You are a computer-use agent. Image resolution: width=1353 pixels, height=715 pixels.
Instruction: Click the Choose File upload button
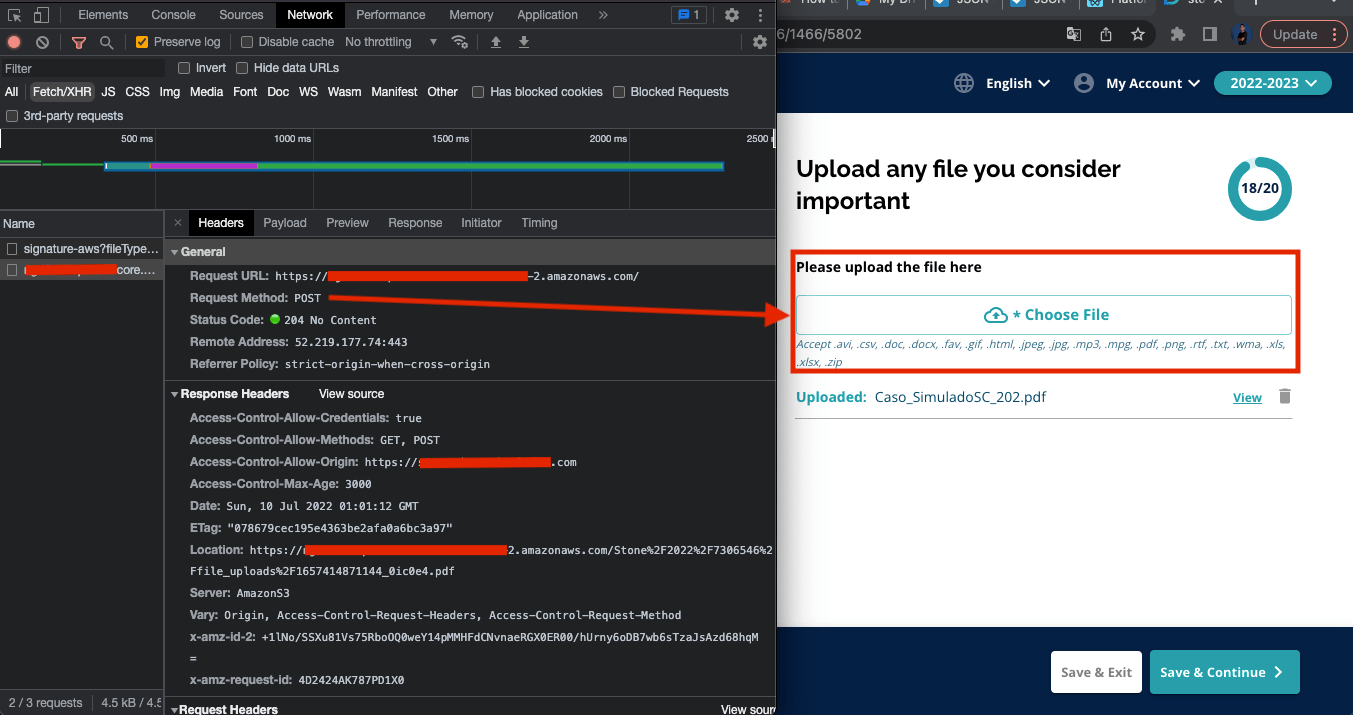tap(1044, 314)
